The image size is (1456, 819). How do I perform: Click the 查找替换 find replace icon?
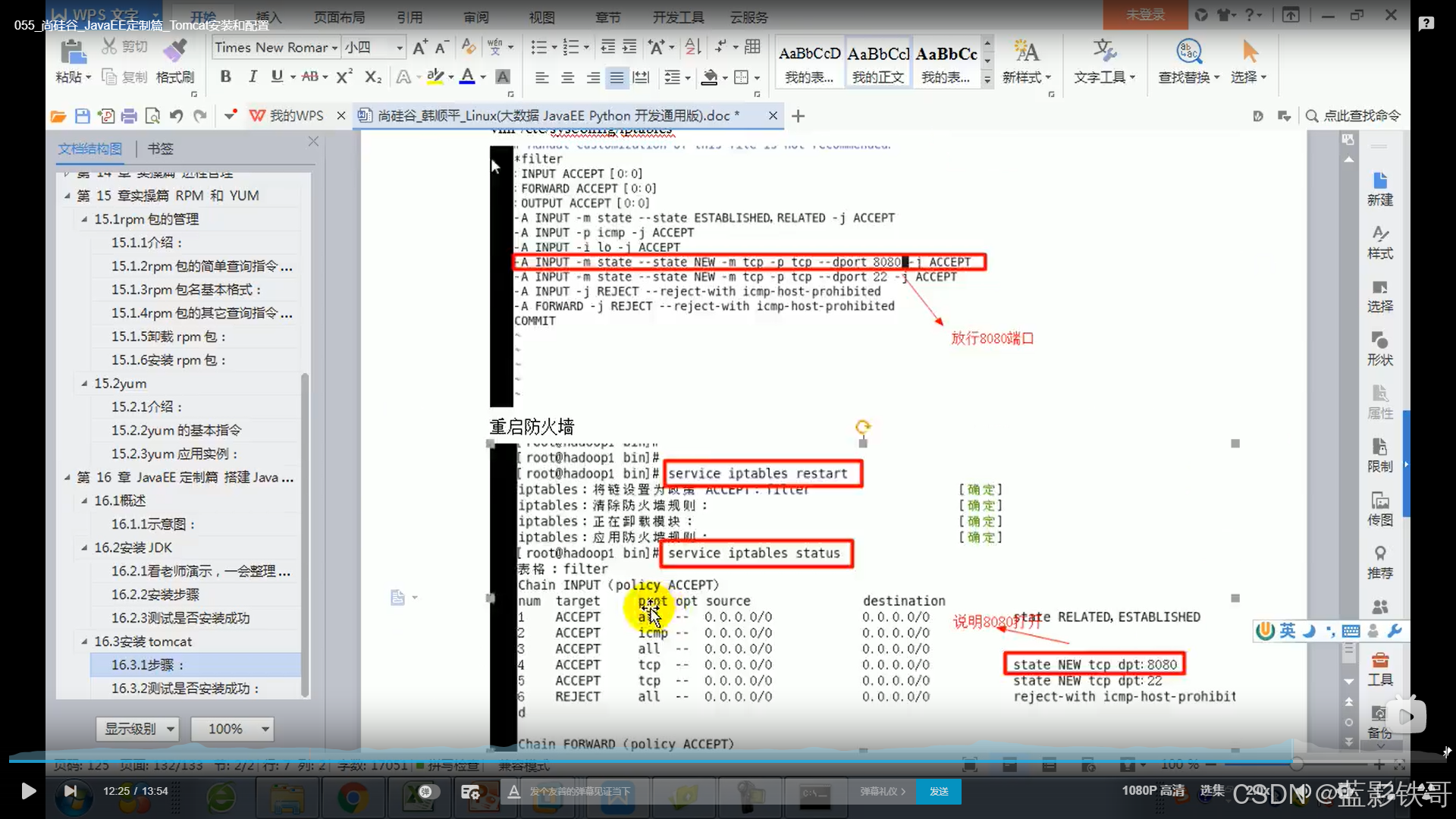1188,52
